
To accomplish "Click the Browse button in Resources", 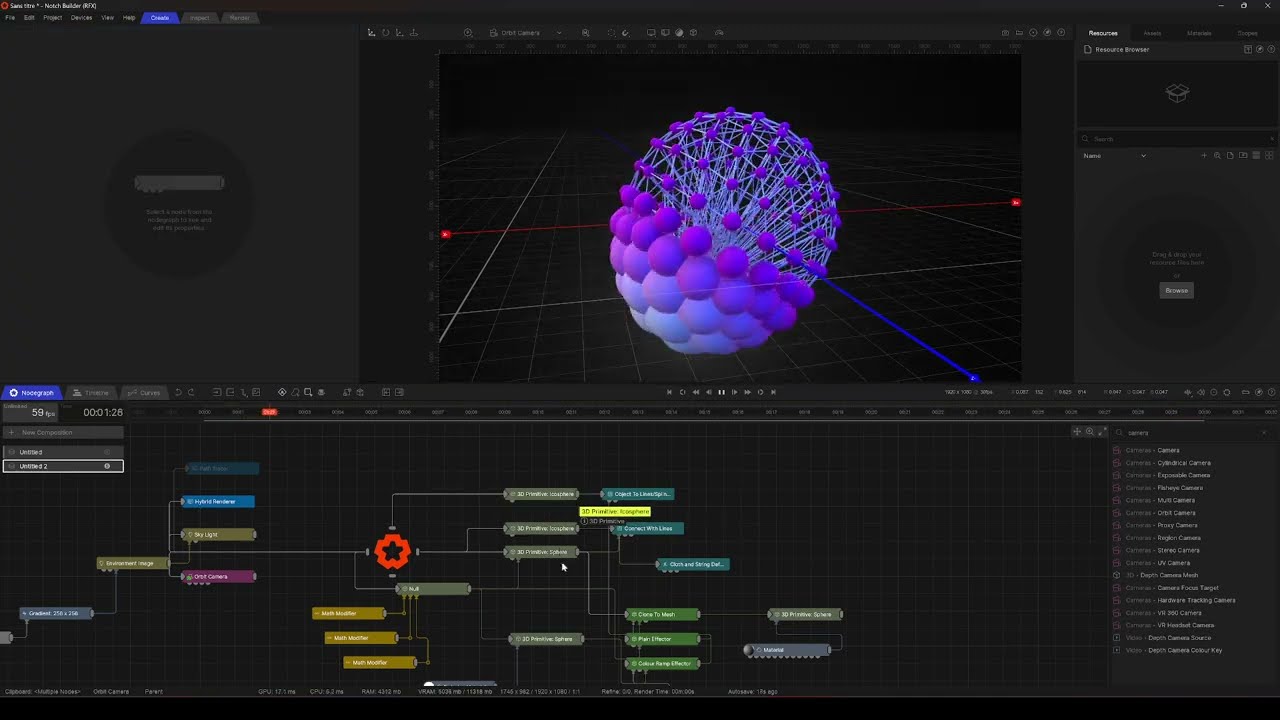I will tap(1177, 290).
